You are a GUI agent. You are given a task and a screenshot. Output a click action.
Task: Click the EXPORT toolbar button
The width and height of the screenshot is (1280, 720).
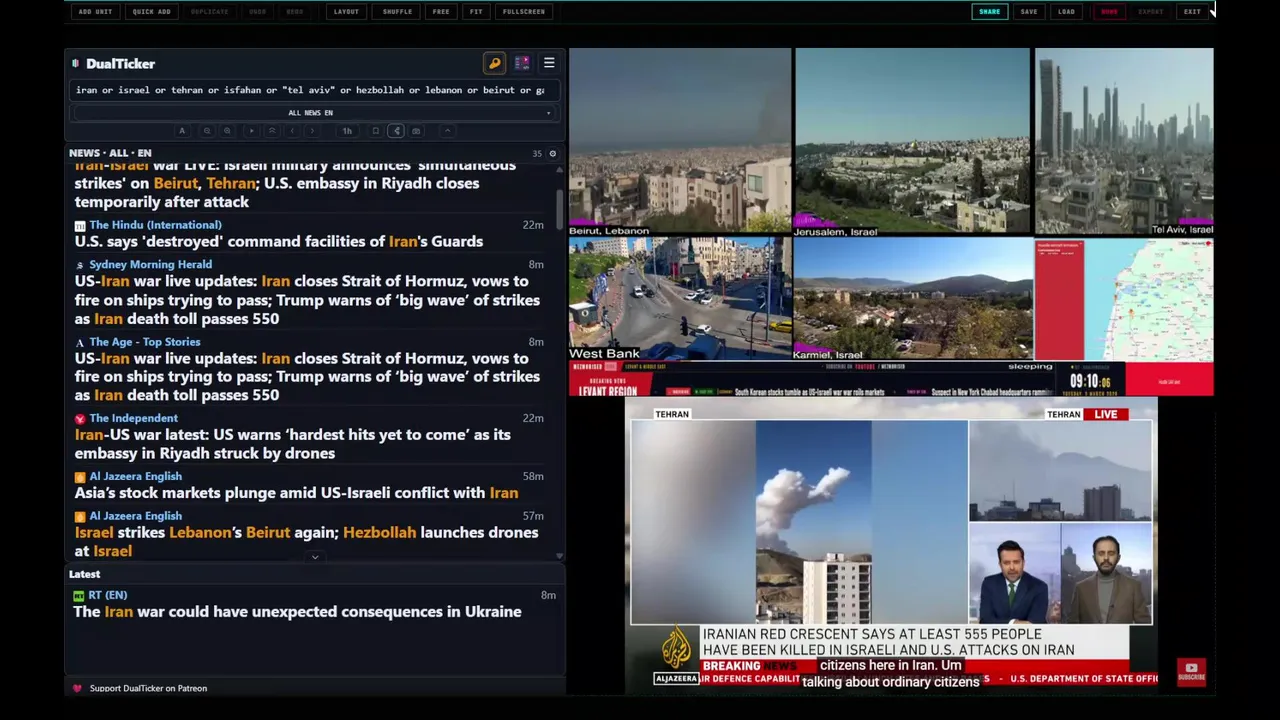pyautogui.click(x=1151, y=12)
